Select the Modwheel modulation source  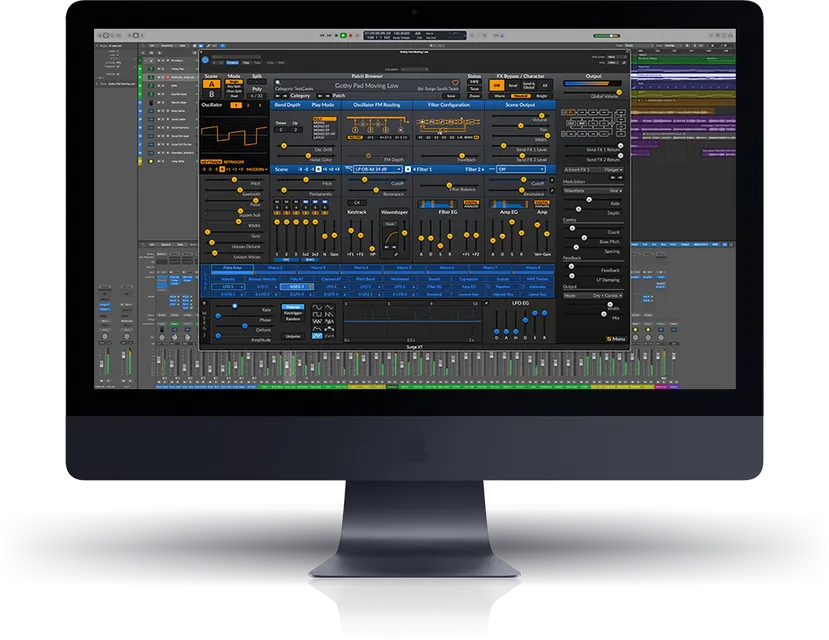click(x=400, y=279)
